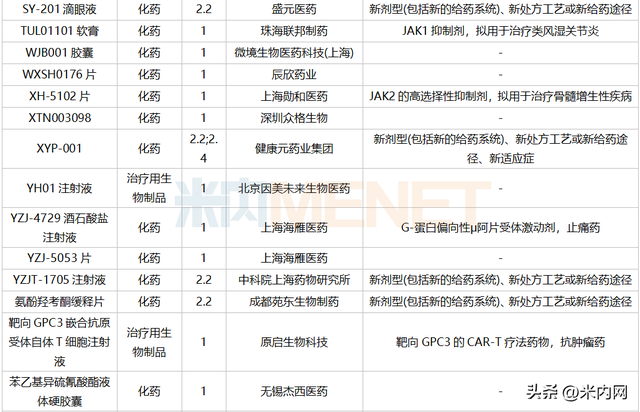This screenshot has width=640, height=412.
Task: Click WXSH0176 片 cell
Action: [x=60, y=75]
